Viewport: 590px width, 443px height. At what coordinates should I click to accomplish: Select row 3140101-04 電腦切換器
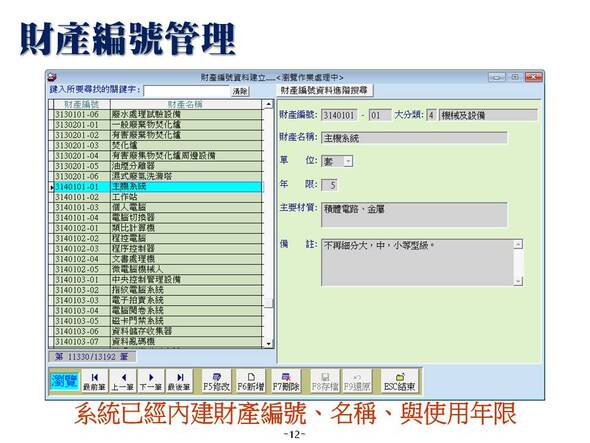pos(158,218)
